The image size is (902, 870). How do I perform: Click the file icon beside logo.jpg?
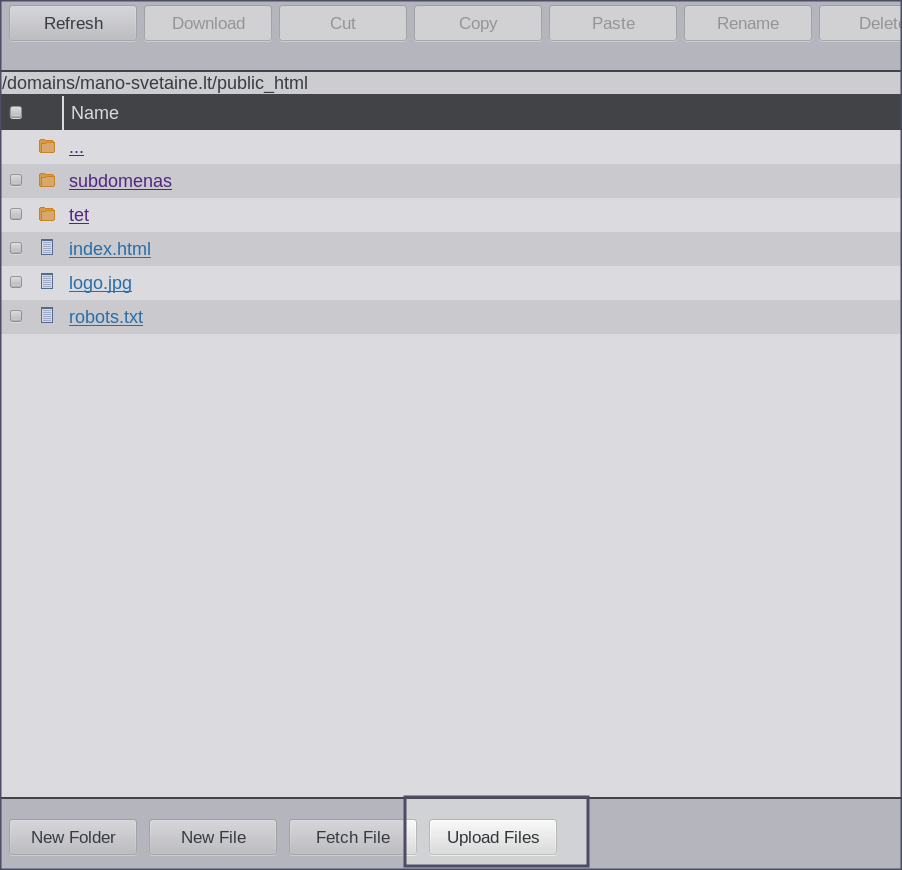coord(47,282)
